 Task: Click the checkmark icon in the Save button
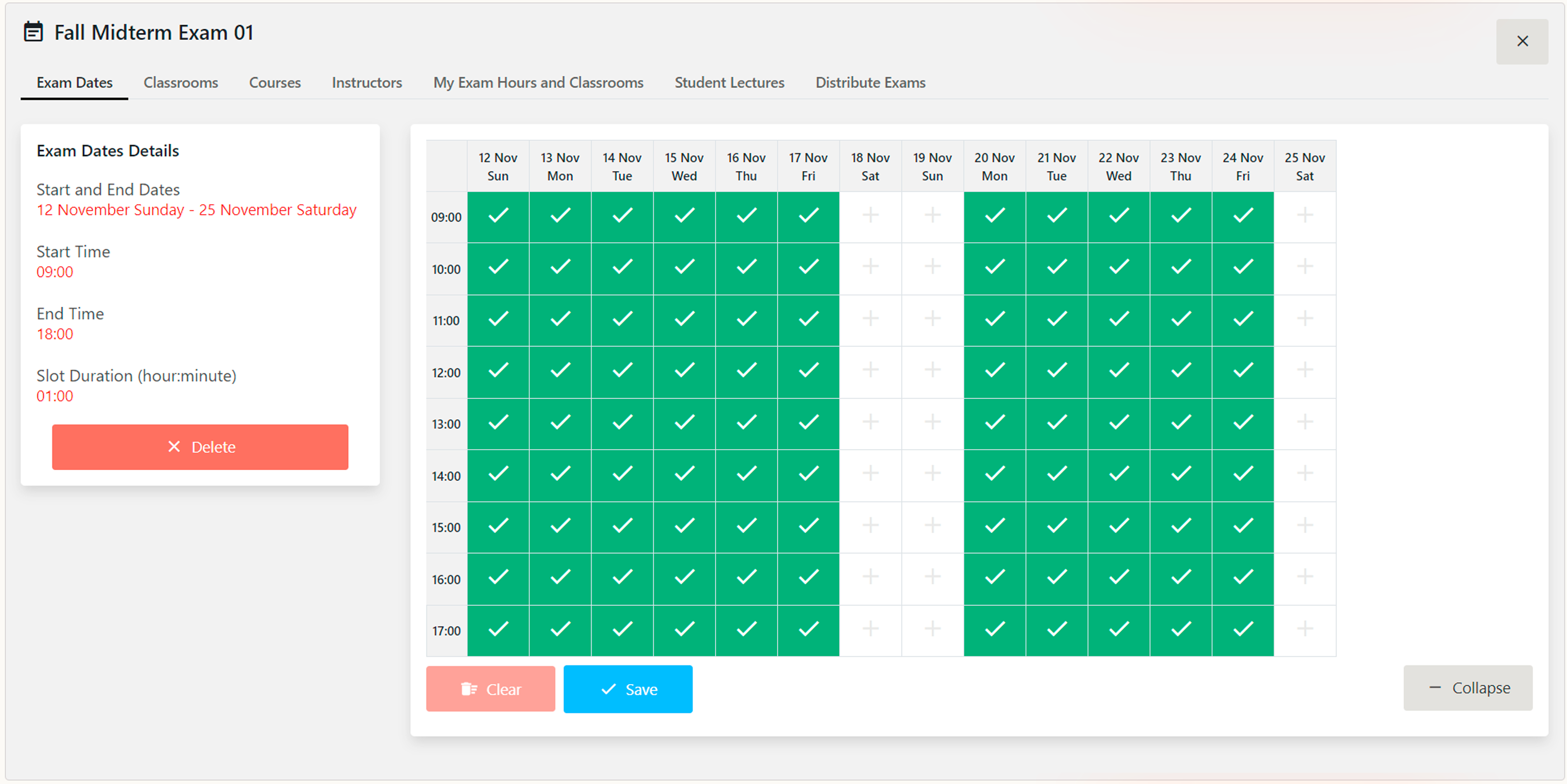pyautogui.click(x=607, y=690)
